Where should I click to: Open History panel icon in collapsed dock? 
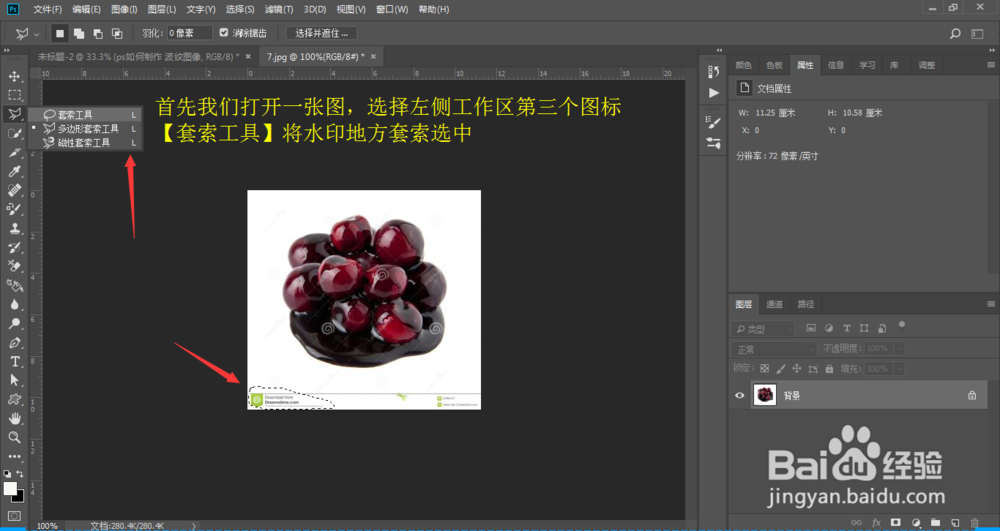(714, 70)
